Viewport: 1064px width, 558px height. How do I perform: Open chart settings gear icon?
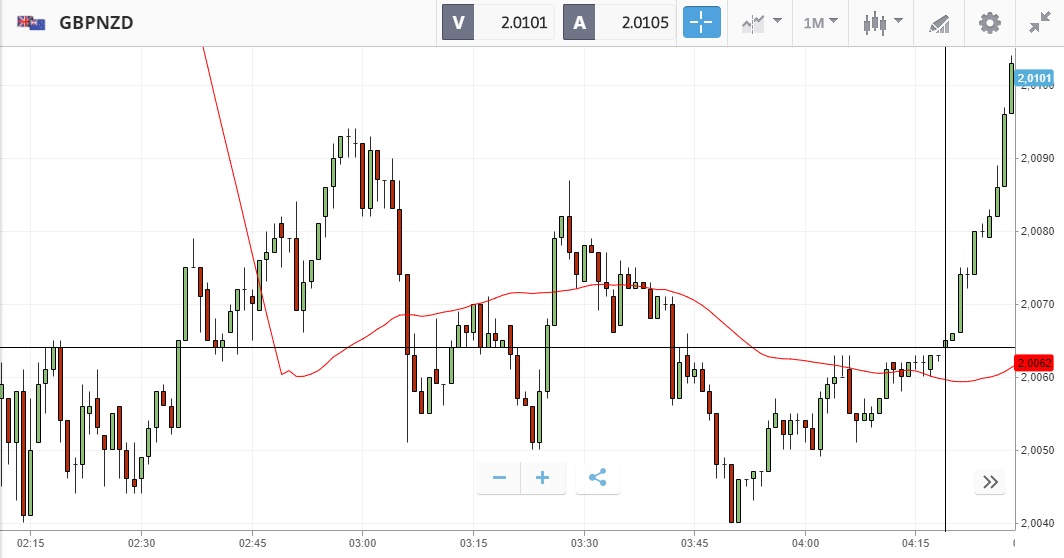coord(989,22)
